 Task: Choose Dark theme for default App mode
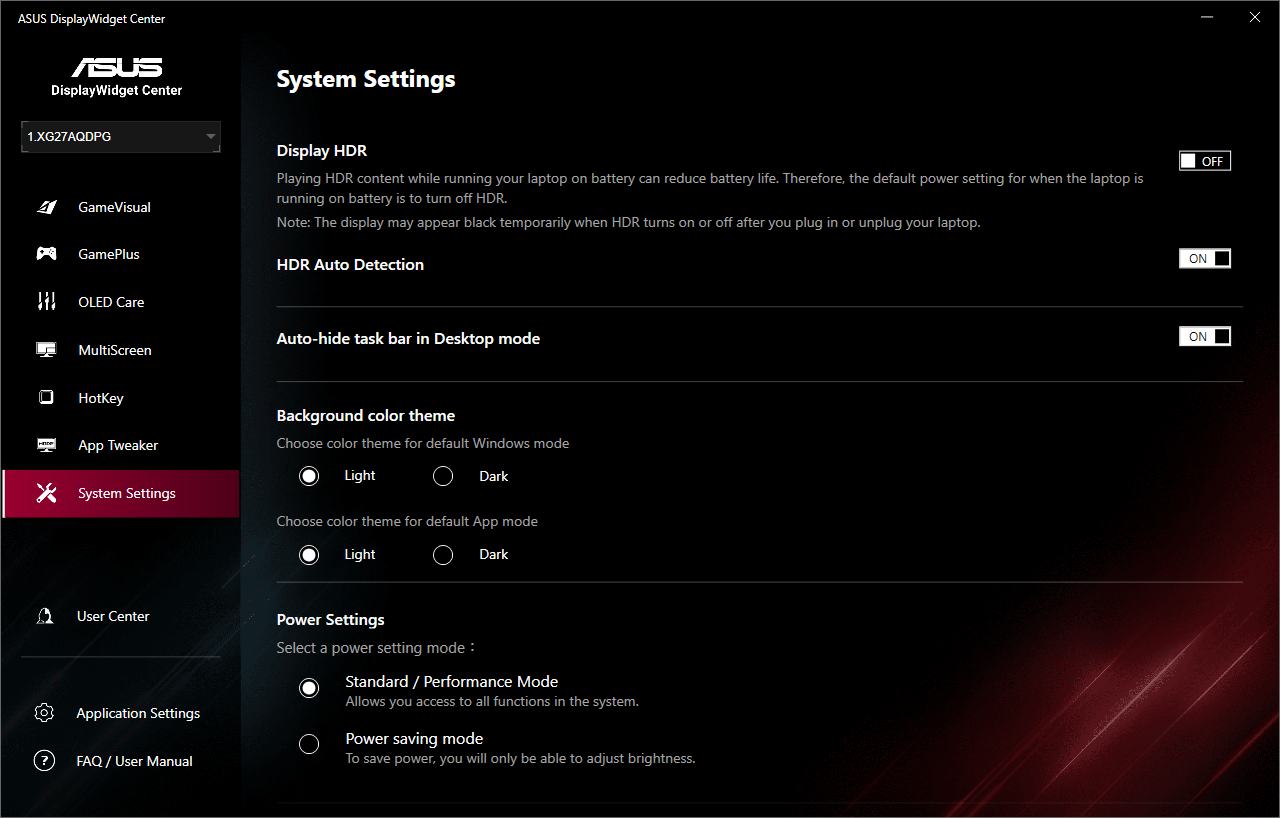[443, 555]
